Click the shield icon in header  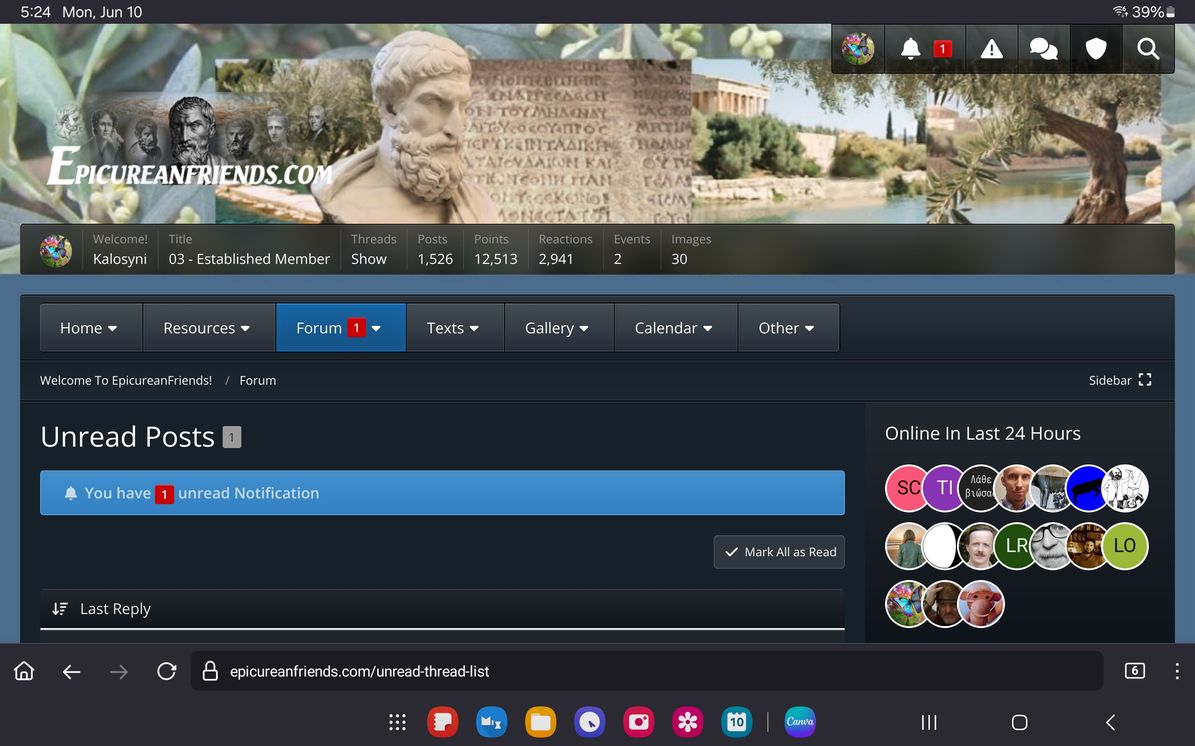point(1096,49)
